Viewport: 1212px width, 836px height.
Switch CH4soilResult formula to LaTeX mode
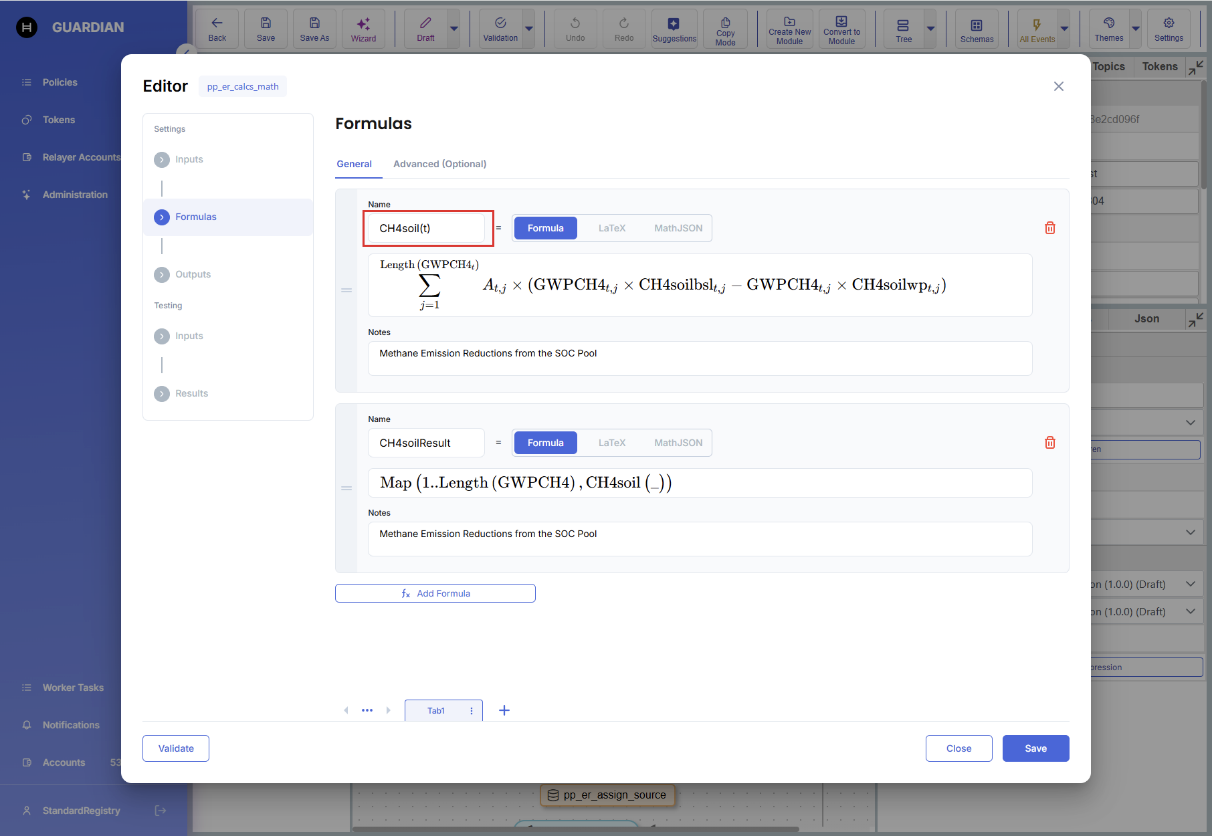(611, 443)
